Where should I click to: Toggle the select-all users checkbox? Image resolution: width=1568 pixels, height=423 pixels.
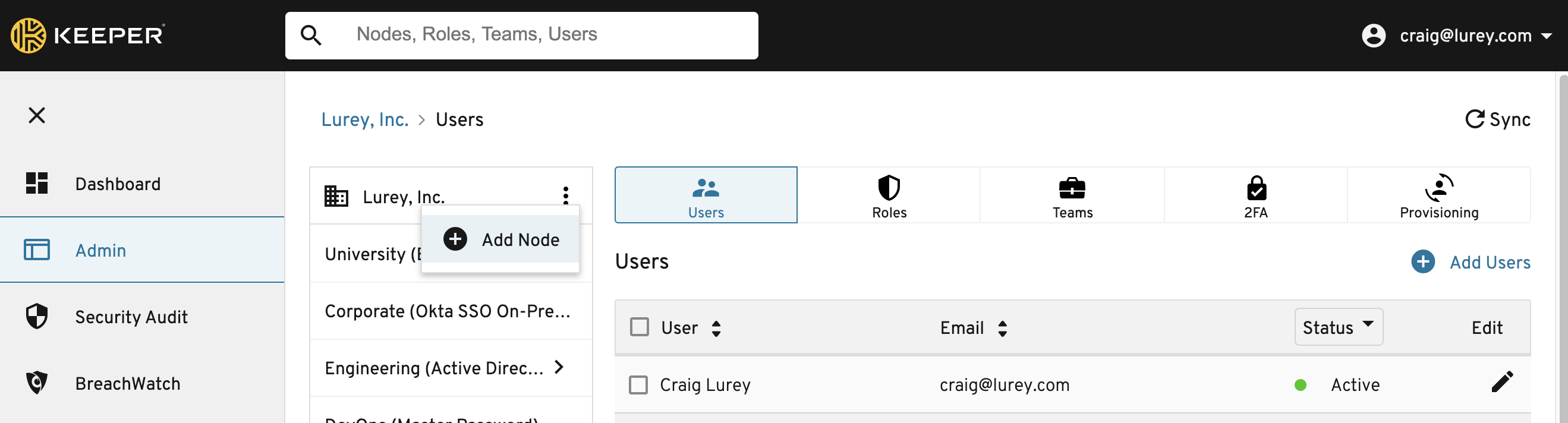click(639, 327)
